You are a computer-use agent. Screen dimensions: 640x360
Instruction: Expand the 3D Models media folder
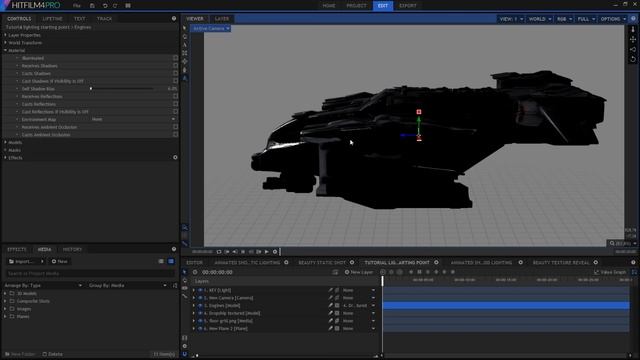[5, 293]
